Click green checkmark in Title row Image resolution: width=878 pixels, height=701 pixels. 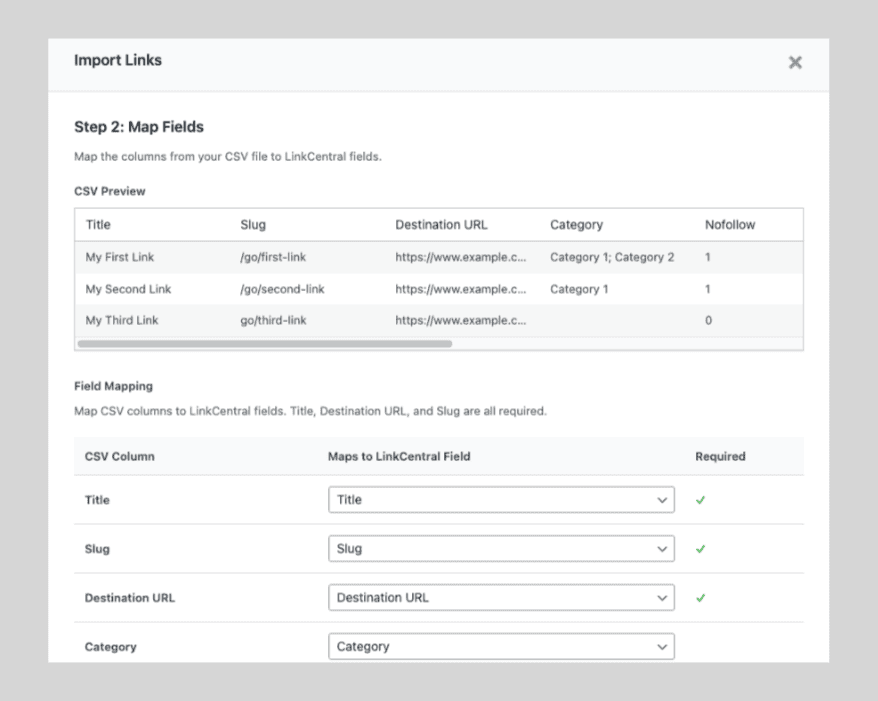tap(700, 500)
